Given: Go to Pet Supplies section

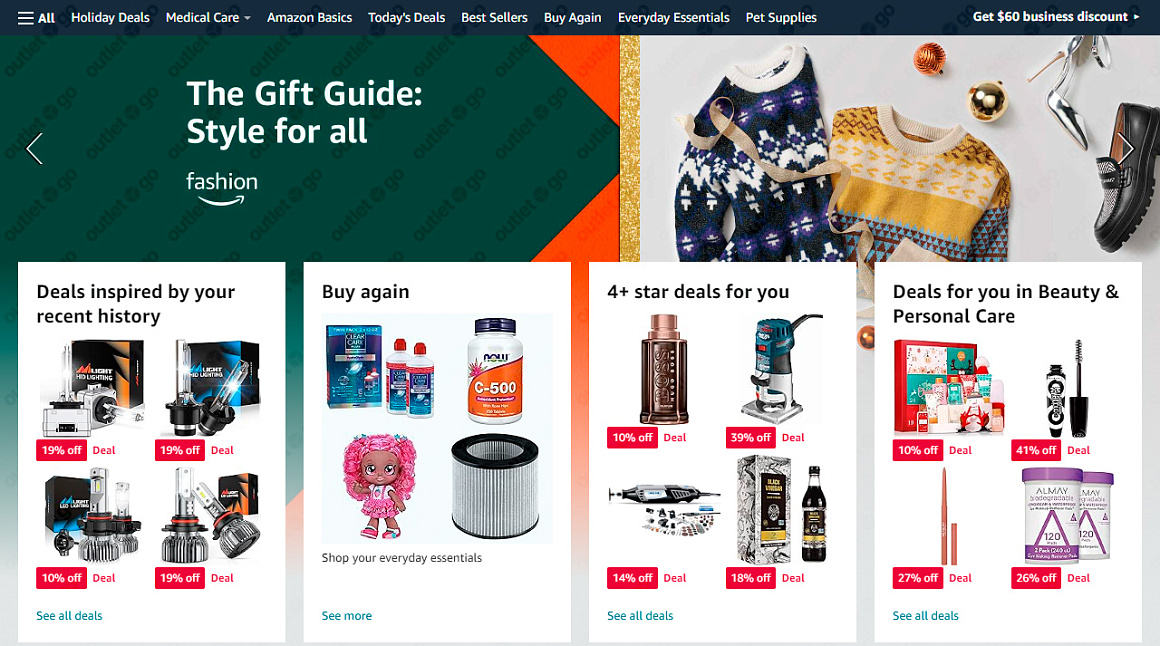Looking at the screenshot, I should [781, 18].
